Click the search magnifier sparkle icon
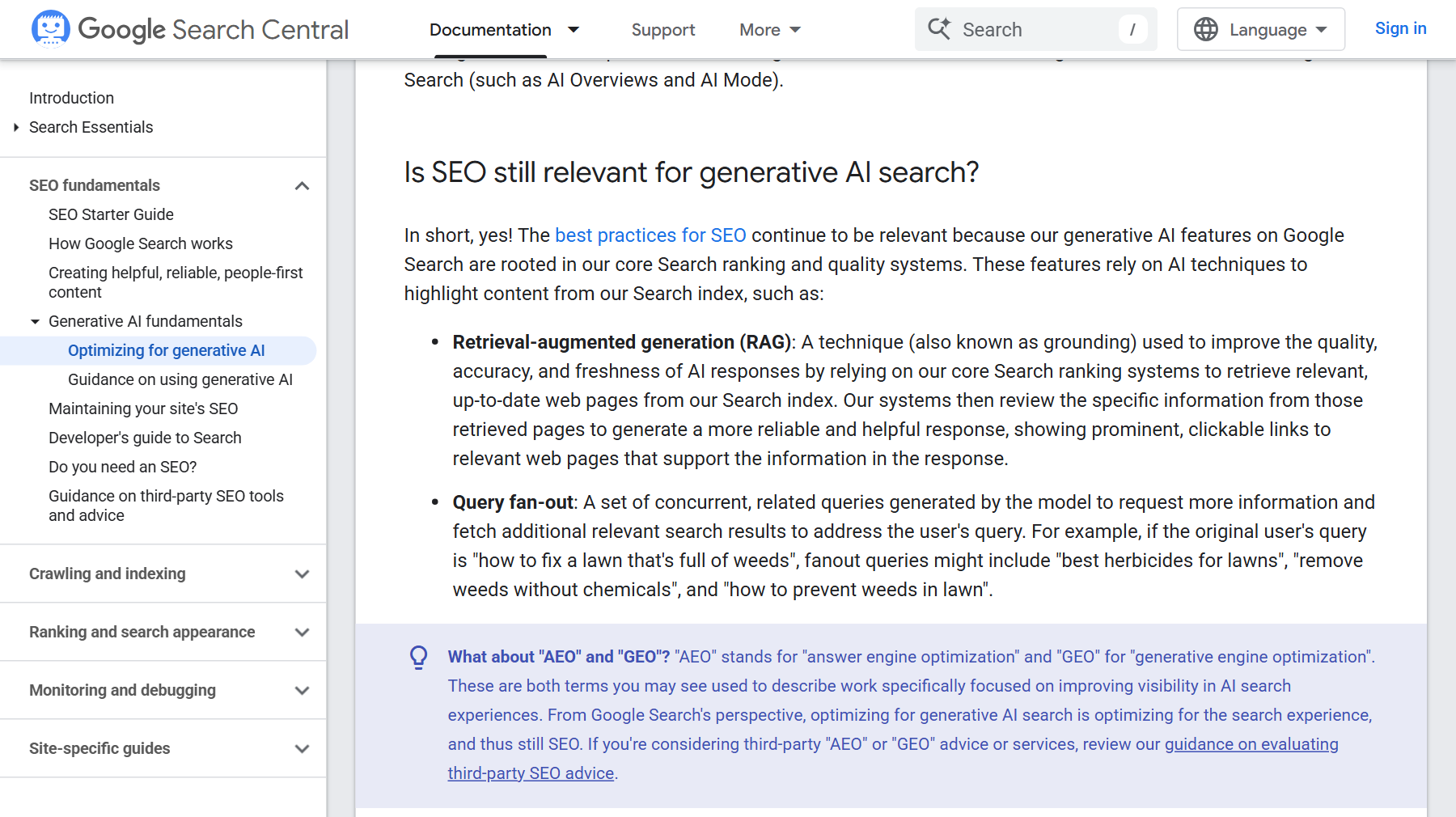1456x817 pixels. click(x=939, y=28)
